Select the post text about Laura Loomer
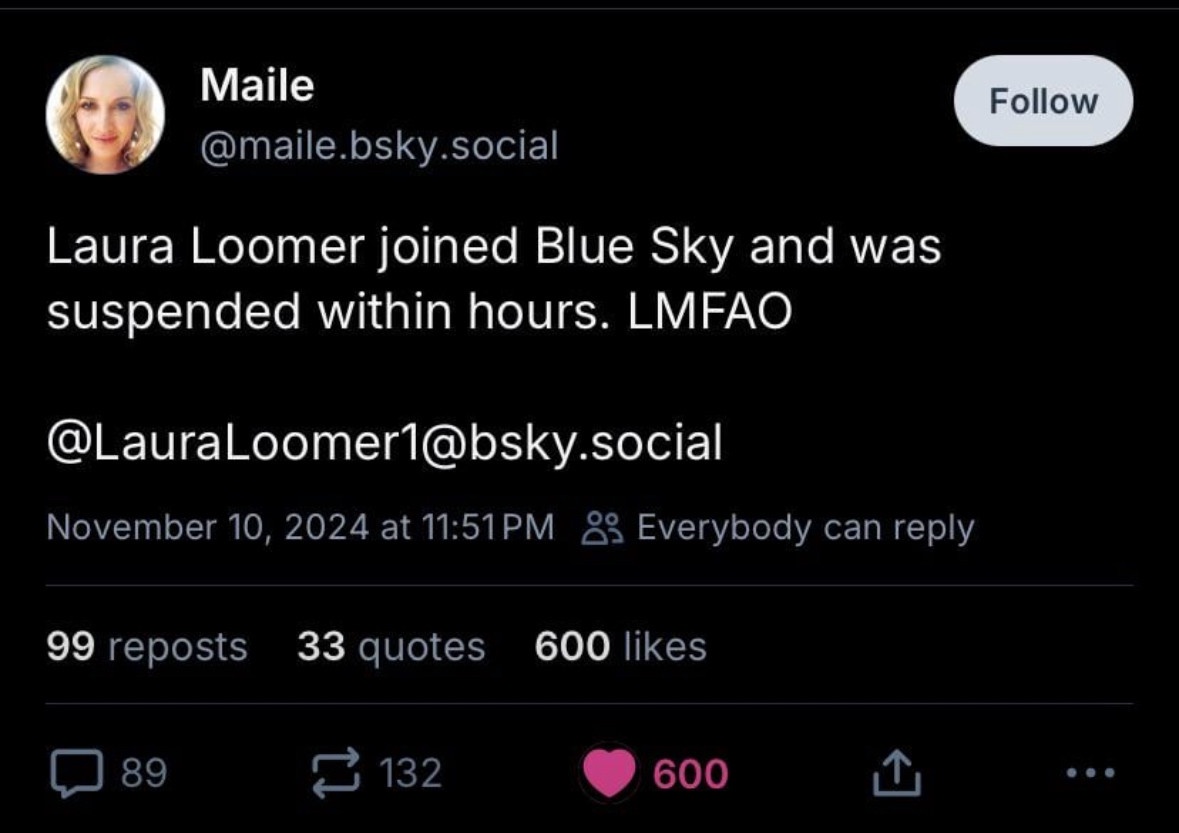This screenshot has width=1179, height=833. coord(494,278)
